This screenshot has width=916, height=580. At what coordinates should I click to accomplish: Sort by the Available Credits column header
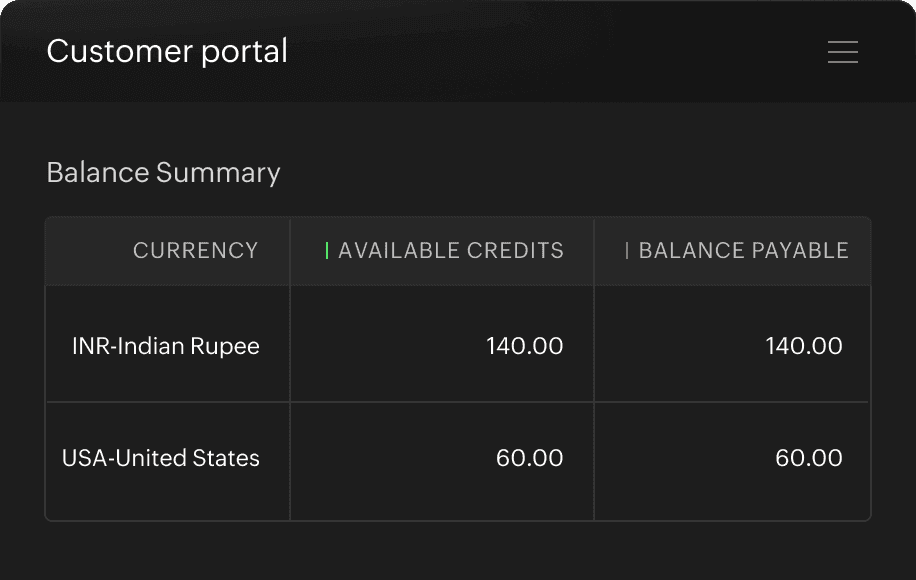[451, 251]
